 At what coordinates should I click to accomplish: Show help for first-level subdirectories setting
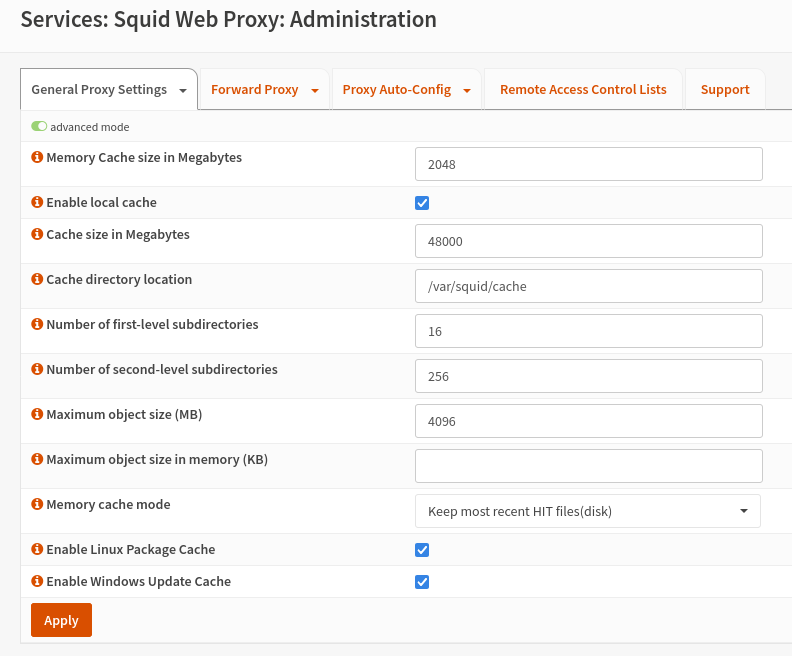pyautogui.click(x=38, y=325)
